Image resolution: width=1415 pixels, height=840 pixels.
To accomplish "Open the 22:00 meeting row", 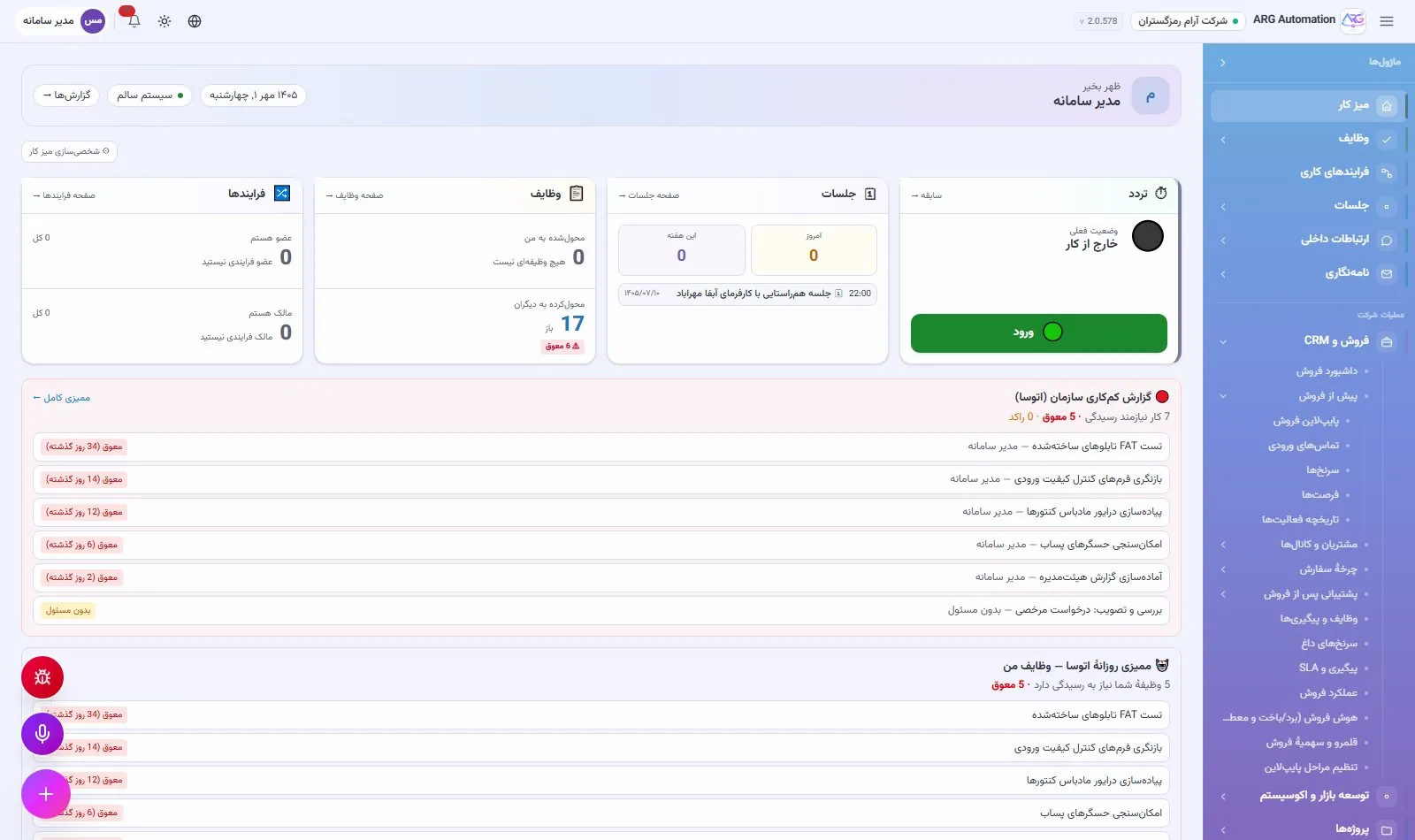I will [x=747, y=294].
